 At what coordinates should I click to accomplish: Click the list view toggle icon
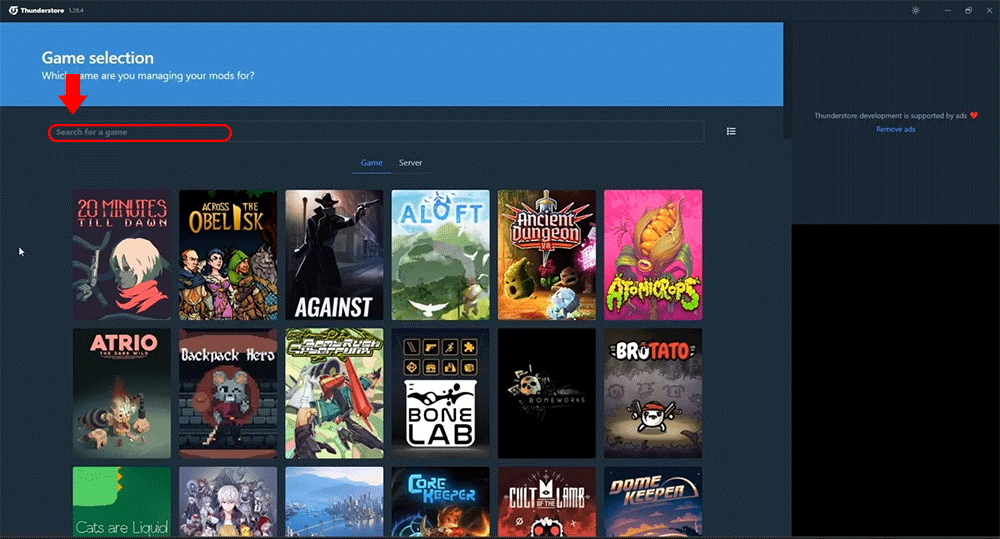pos(731,131)
